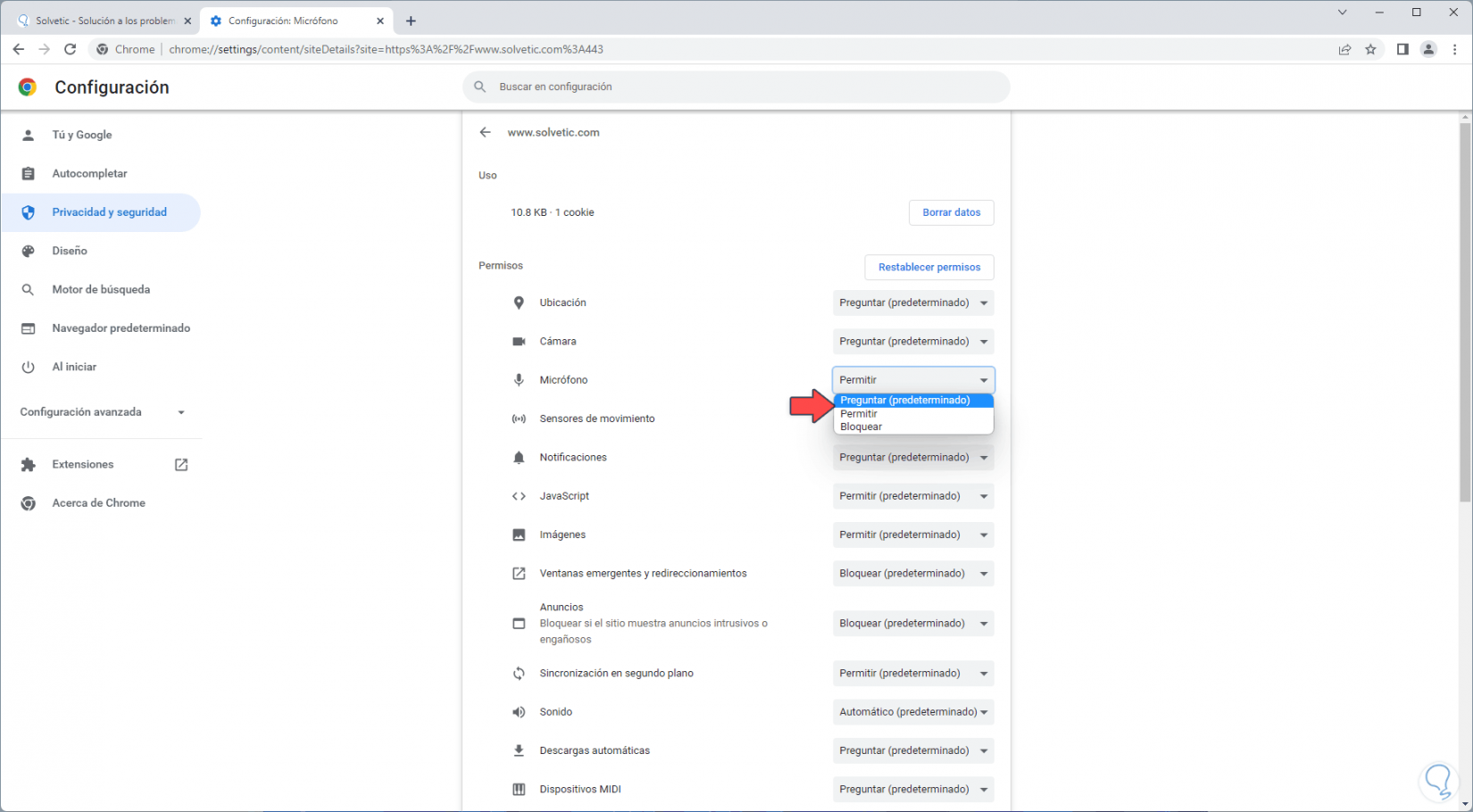Click the Buscar en configuración search field
This screenshot has width=1473, height=812.
pos(736,87)
